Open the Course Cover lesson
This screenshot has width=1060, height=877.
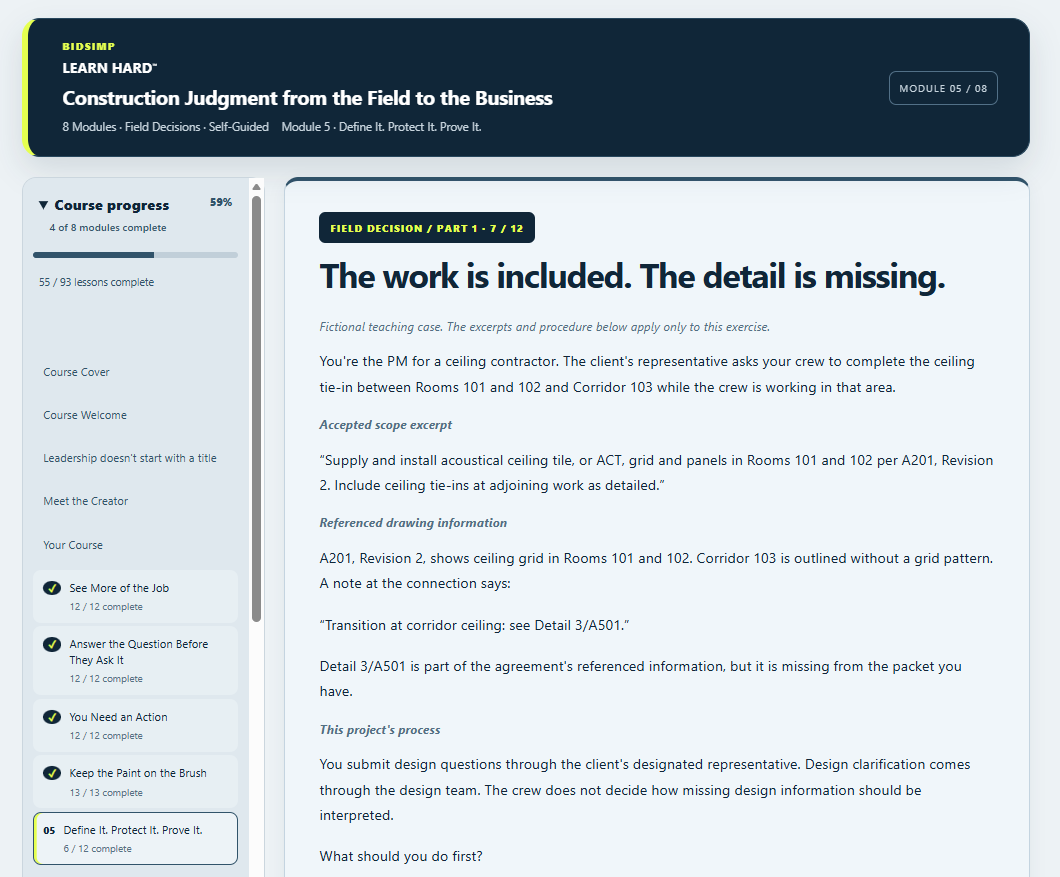coord(76,372)
